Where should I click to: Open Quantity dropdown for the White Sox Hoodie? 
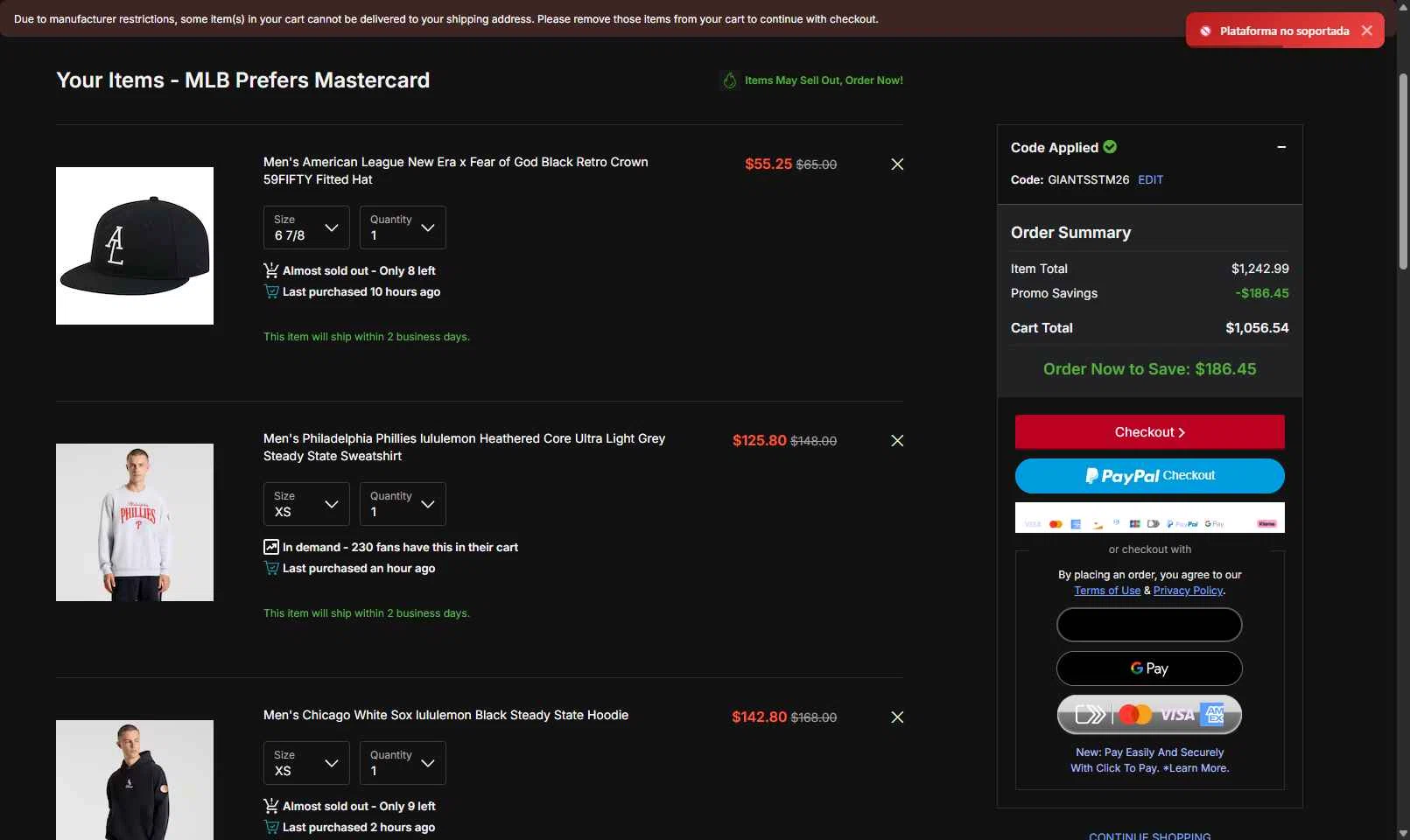coord(403,763)
